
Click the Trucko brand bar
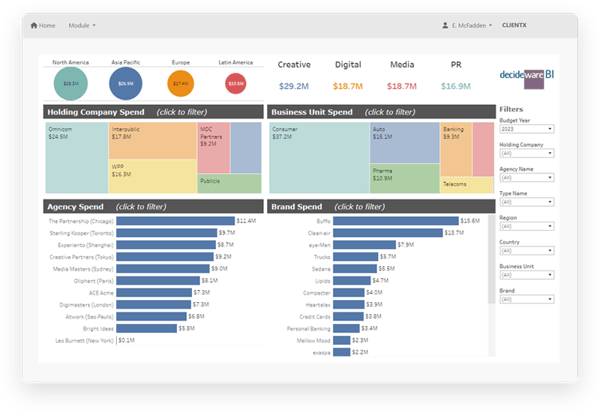(355, 256)
